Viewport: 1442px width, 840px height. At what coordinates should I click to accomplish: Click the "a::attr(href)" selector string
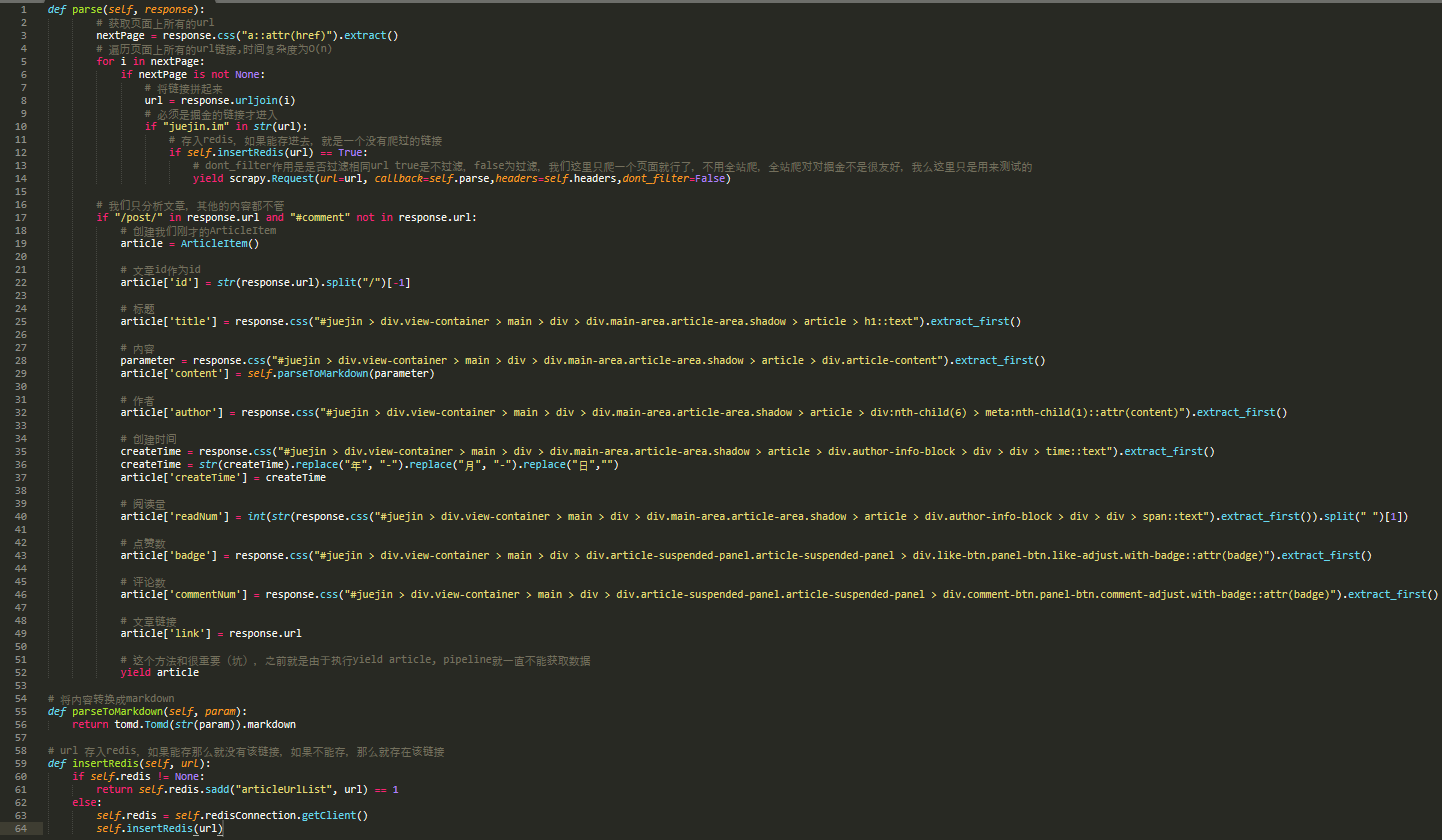287,35
